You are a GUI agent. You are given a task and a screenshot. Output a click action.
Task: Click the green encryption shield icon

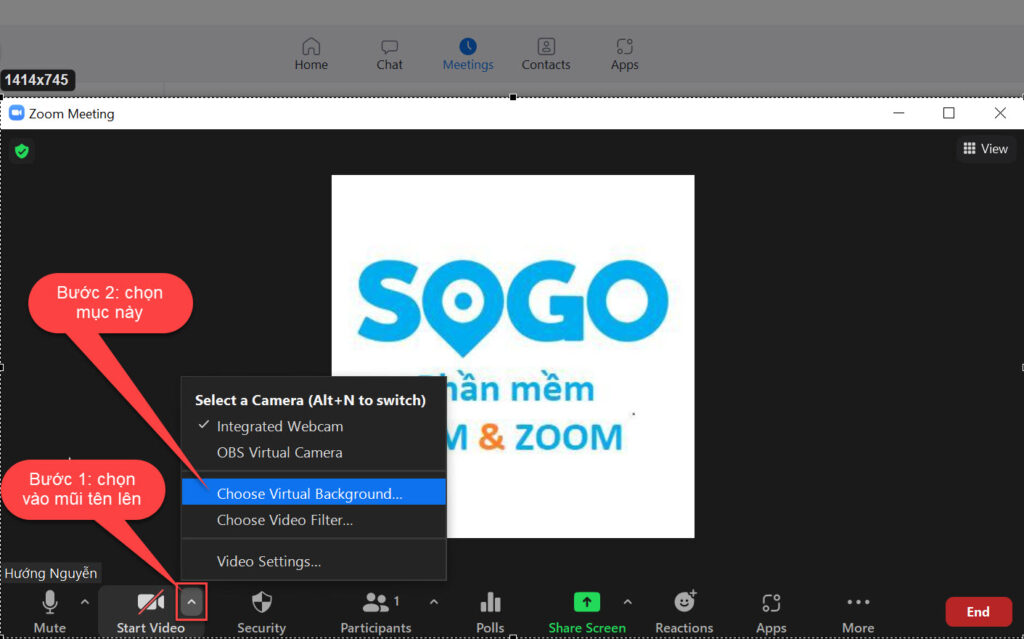tap(21, 151)
